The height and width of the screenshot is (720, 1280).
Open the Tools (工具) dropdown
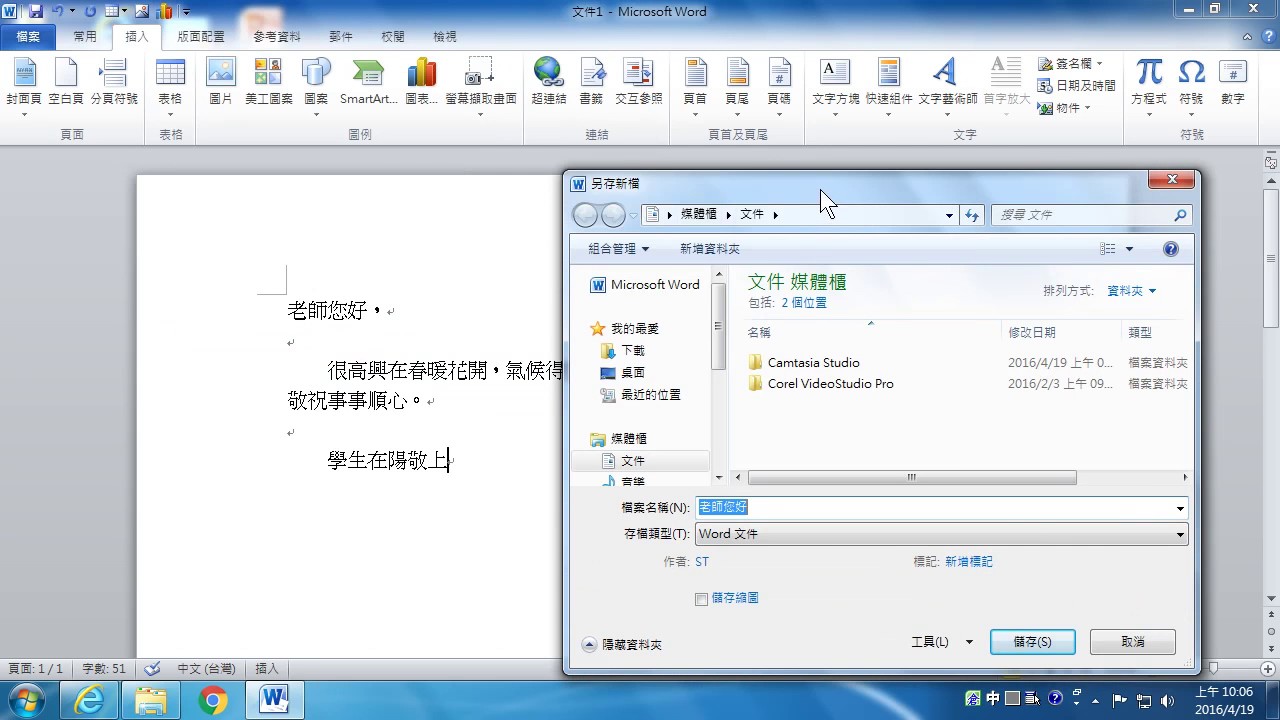click(x=942, y=642)
